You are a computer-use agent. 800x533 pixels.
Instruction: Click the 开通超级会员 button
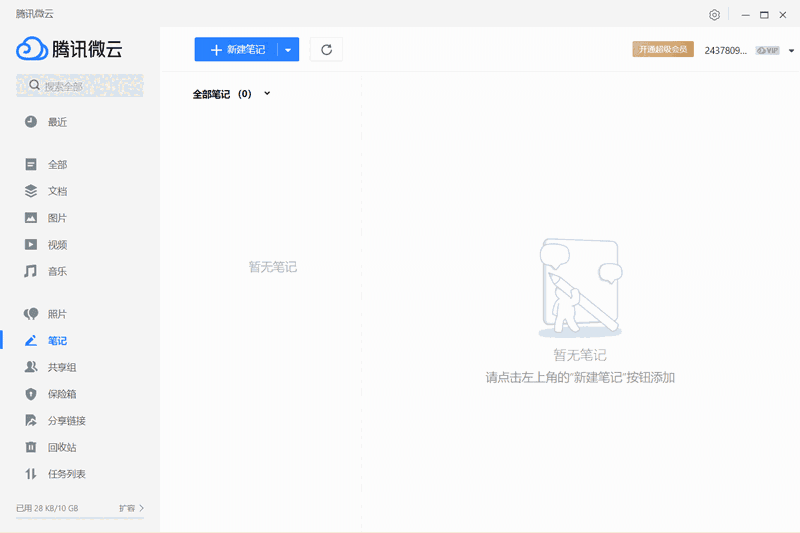point(663,49)
